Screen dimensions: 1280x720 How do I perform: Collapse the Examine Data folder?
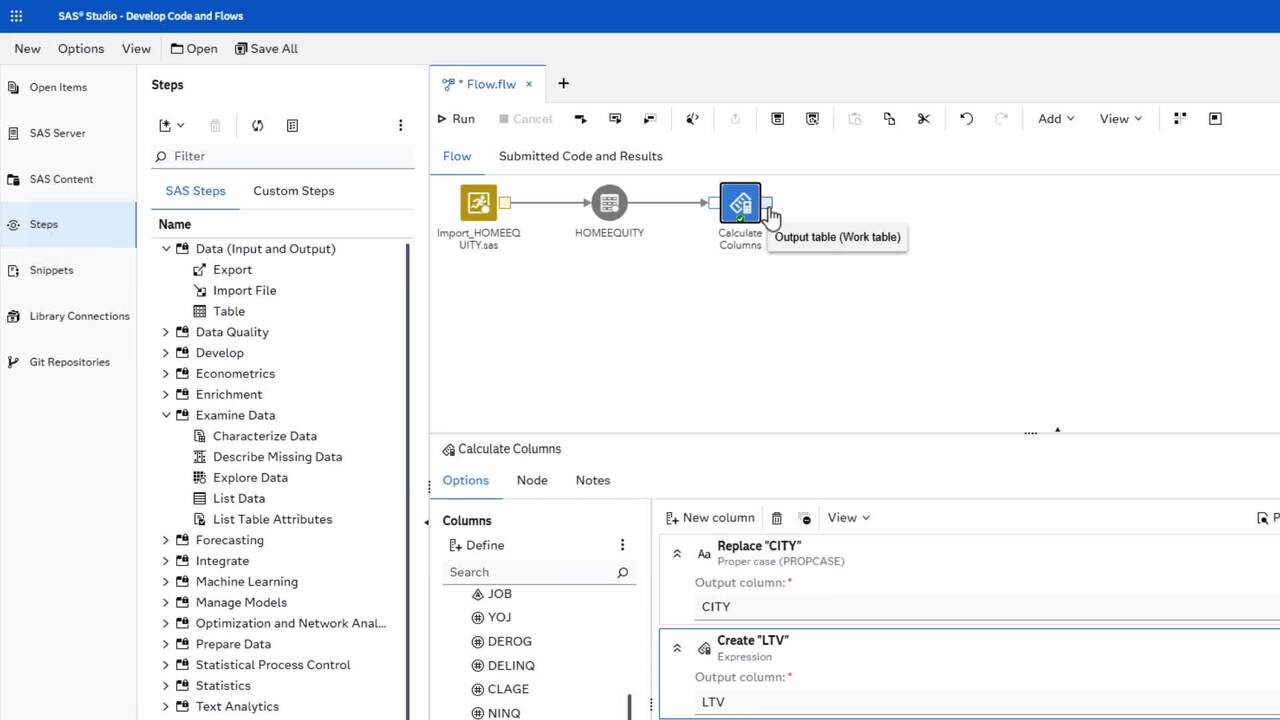click(x=166, y=415)
